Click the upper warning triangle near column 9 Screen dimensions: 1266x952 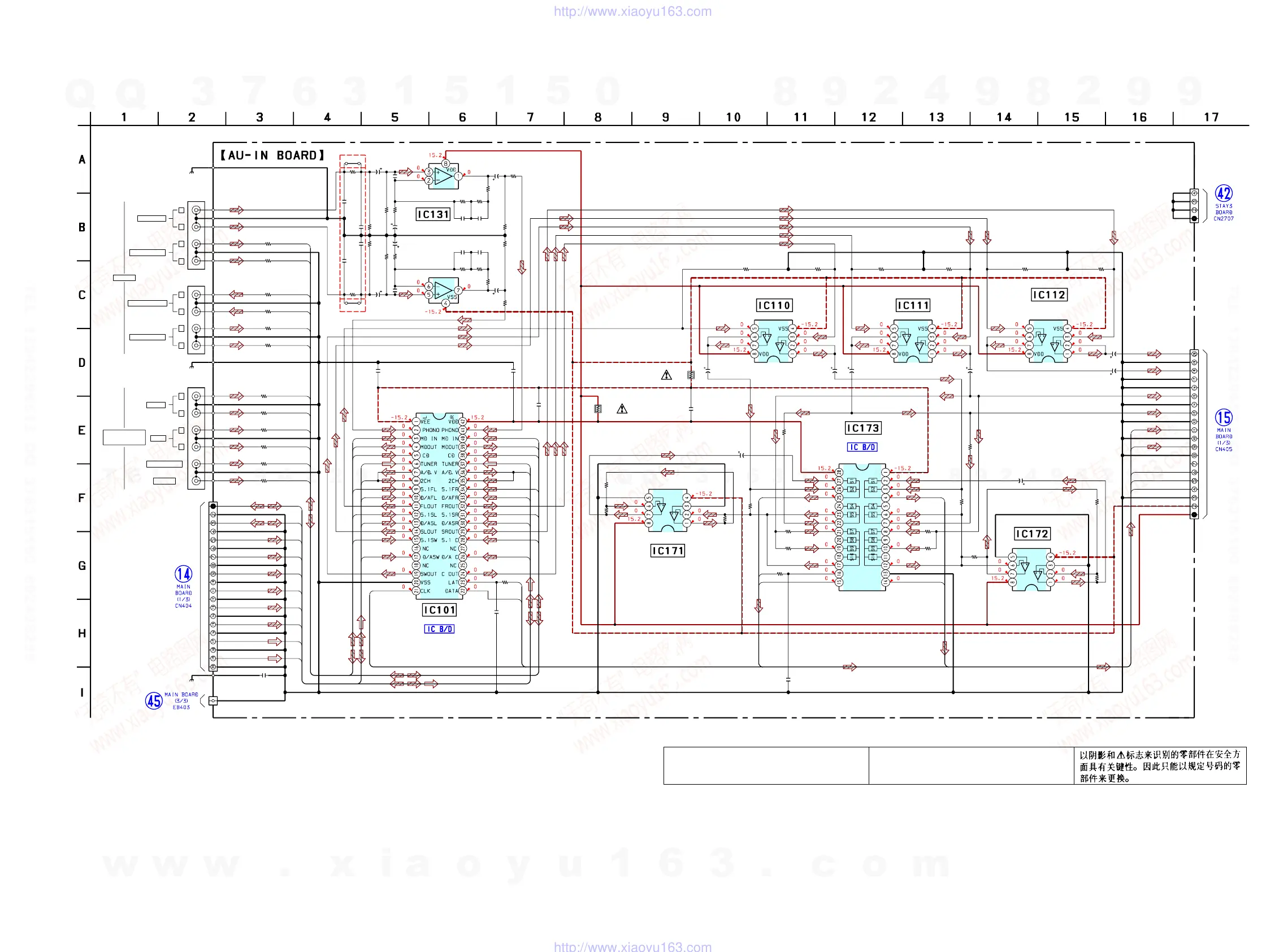tap(666, 375)
